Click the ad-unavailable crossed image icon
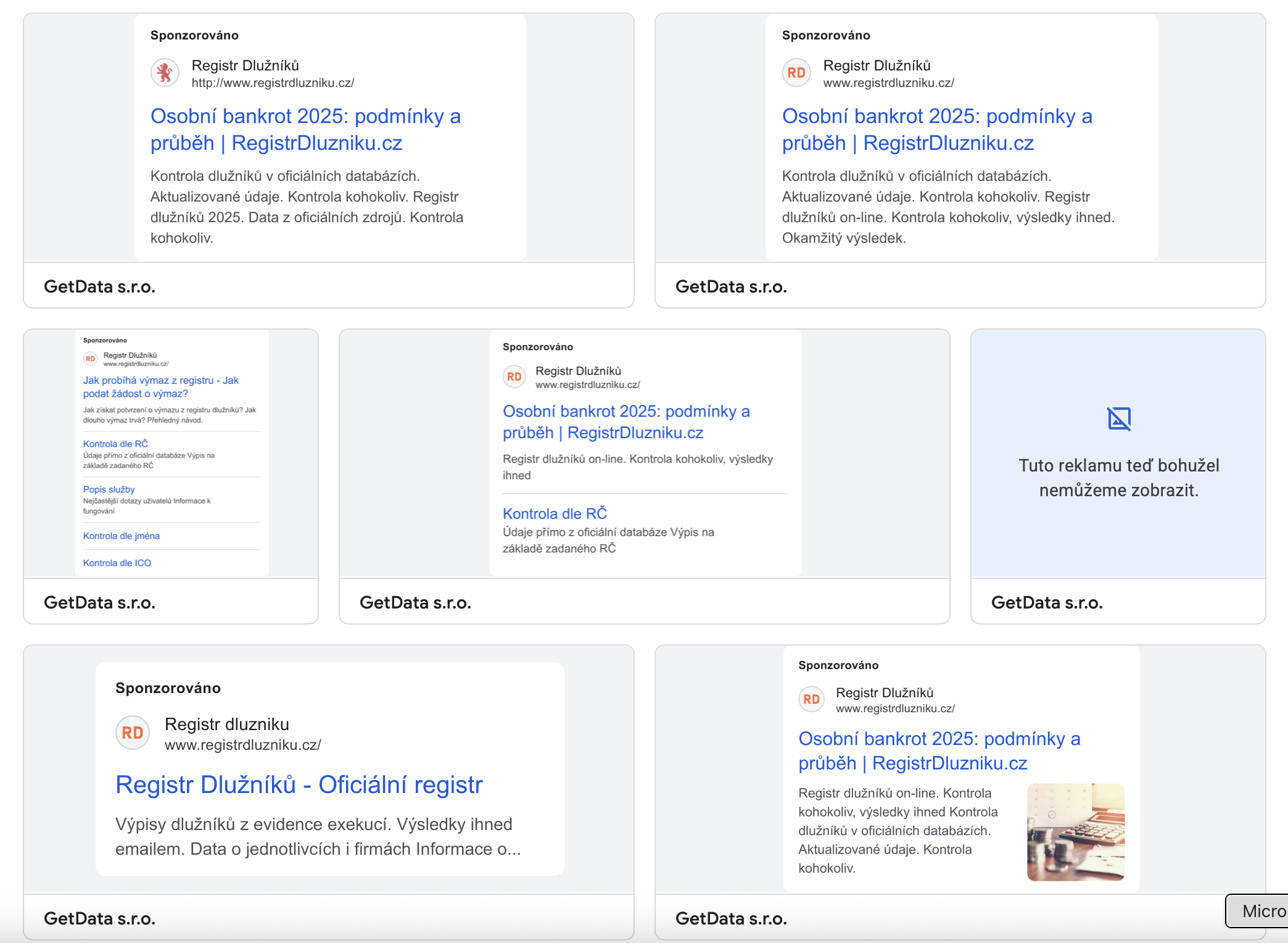The width and height of the screenshot is (1288, 943). click(1119, 418)
